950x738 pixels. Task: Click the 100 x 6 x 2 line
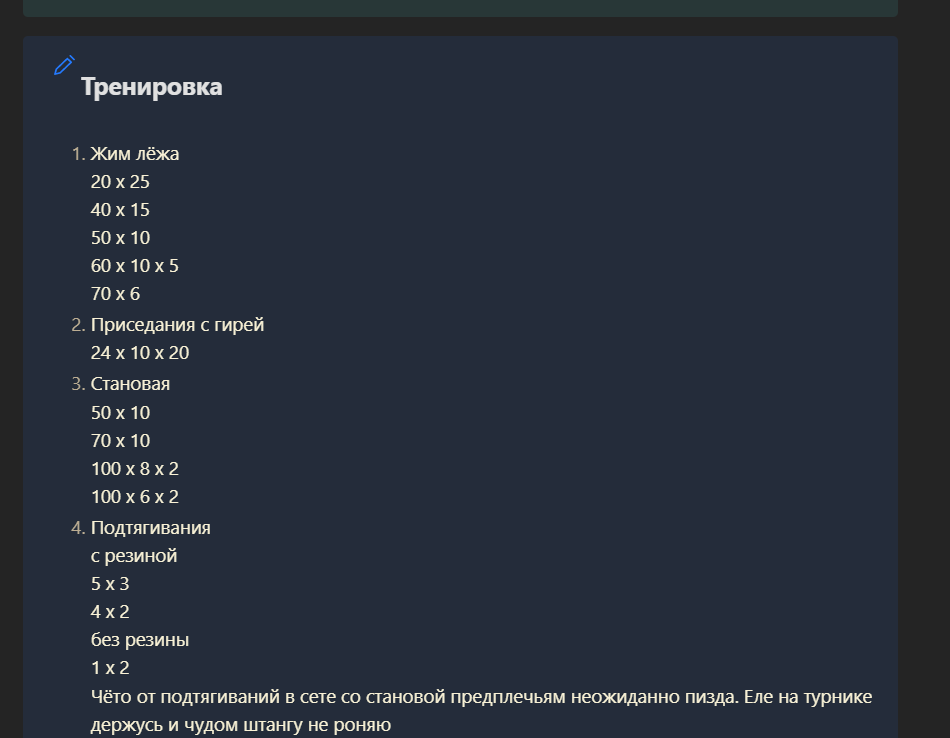point(135,497)
